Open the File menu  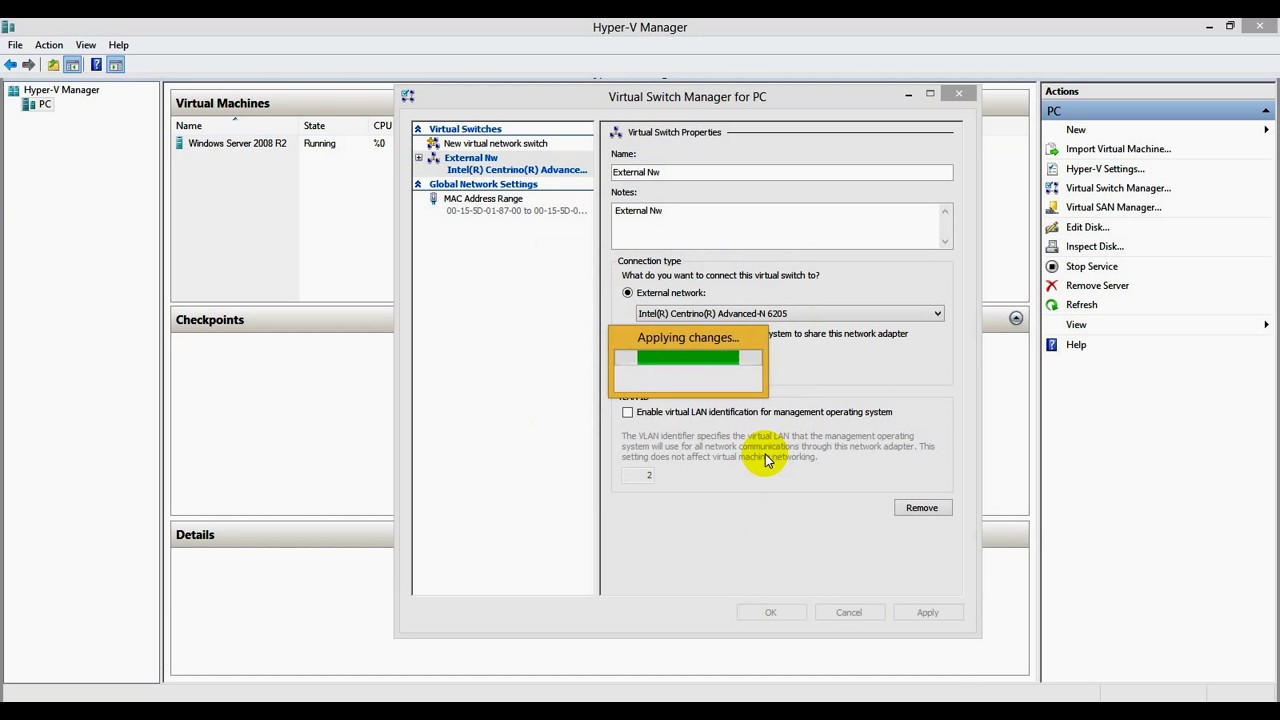(15, 45)
